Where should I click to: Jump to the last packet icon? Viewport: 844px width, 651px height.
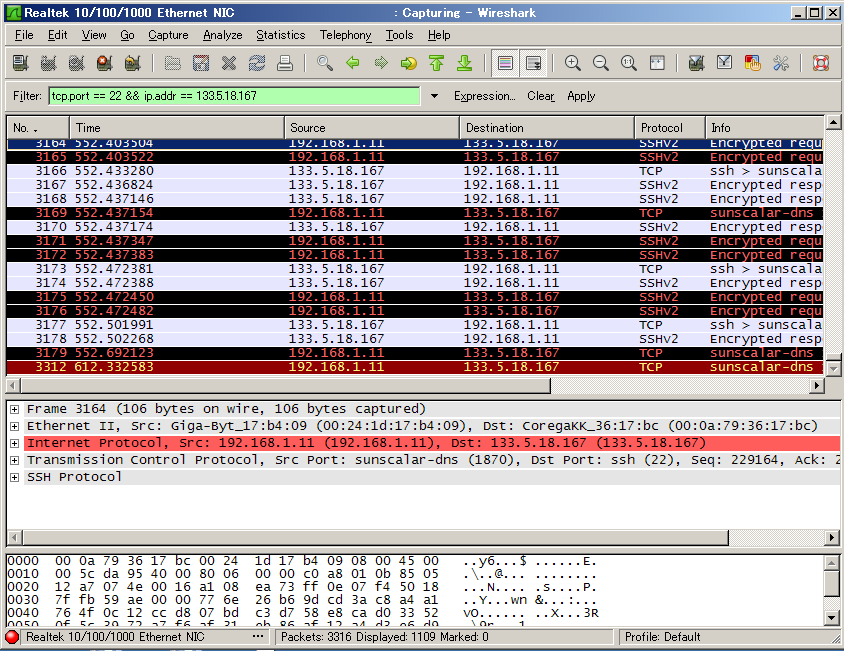pyautogui.click(x=465, y=63)
